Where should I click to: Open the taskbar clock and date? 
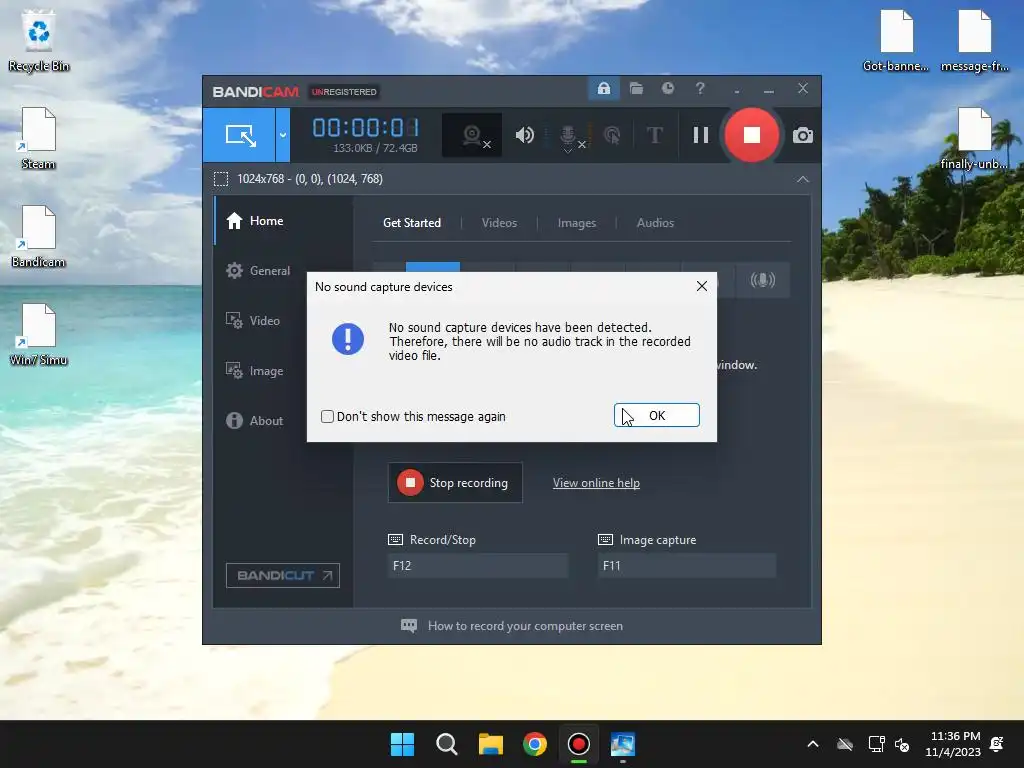(953, 744)
